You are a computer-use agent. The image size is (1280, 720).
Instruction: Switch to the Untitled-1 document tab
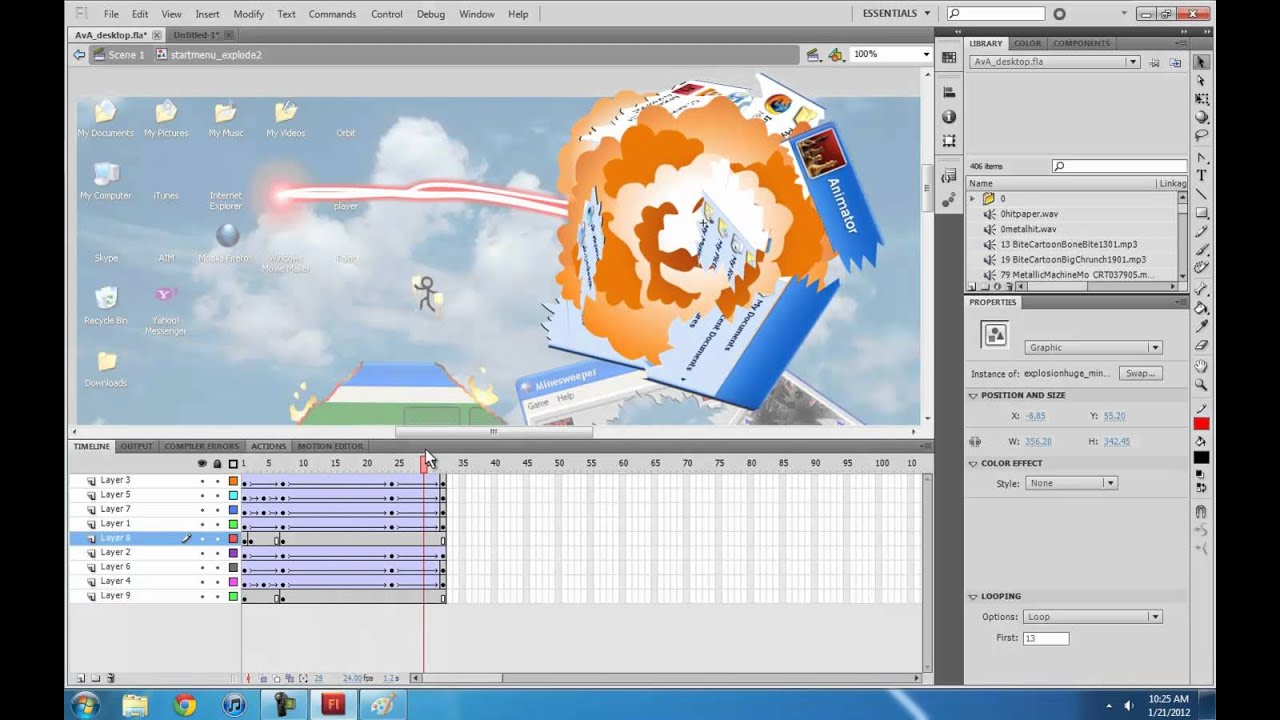197,35
